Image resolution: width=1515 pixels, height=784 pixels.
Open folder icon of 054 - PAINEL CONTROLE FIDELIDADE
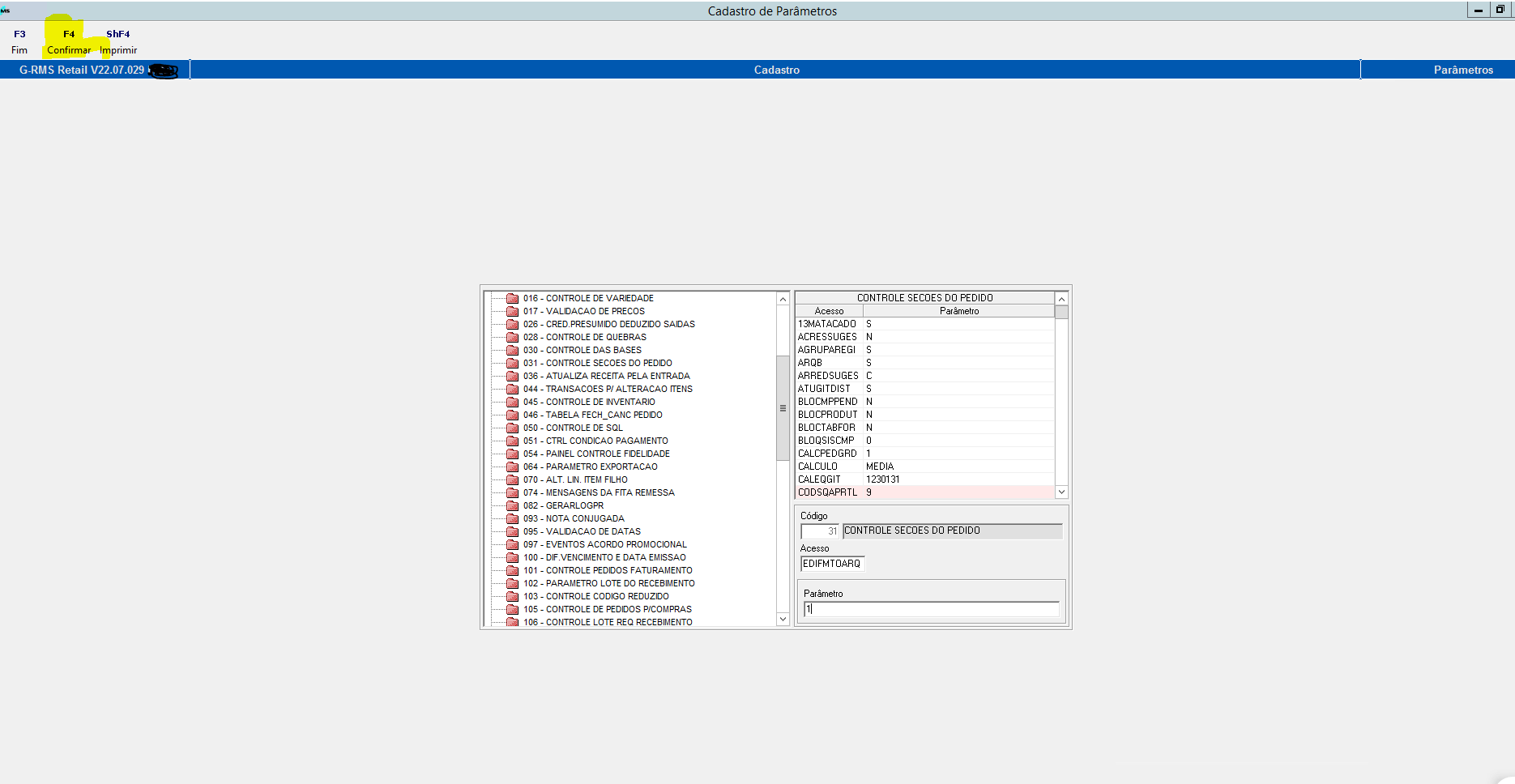click(512, 454)
